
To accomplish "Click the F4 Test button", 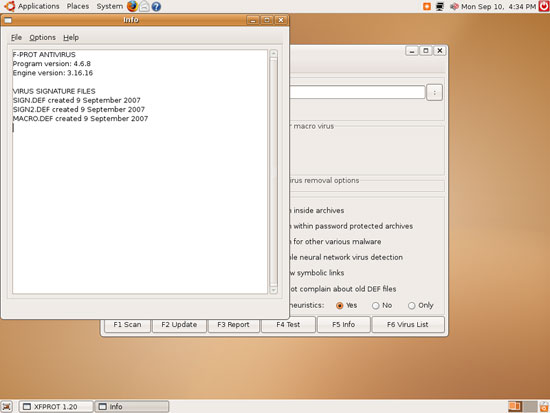I will [288, 325].
